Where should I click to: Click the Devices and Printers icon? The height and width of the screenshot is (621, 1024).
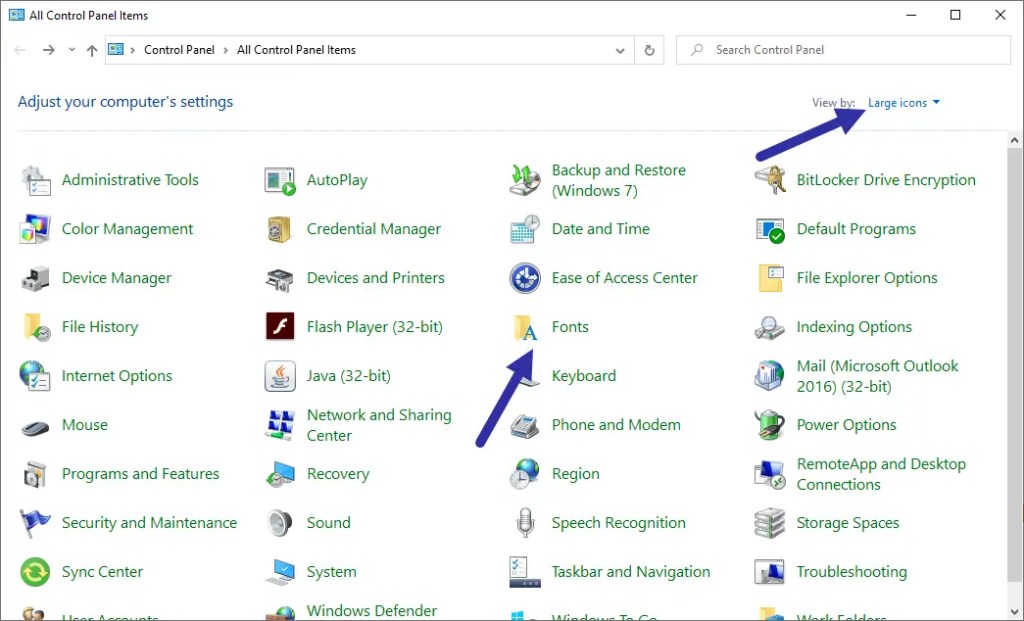tap(280, 278)
